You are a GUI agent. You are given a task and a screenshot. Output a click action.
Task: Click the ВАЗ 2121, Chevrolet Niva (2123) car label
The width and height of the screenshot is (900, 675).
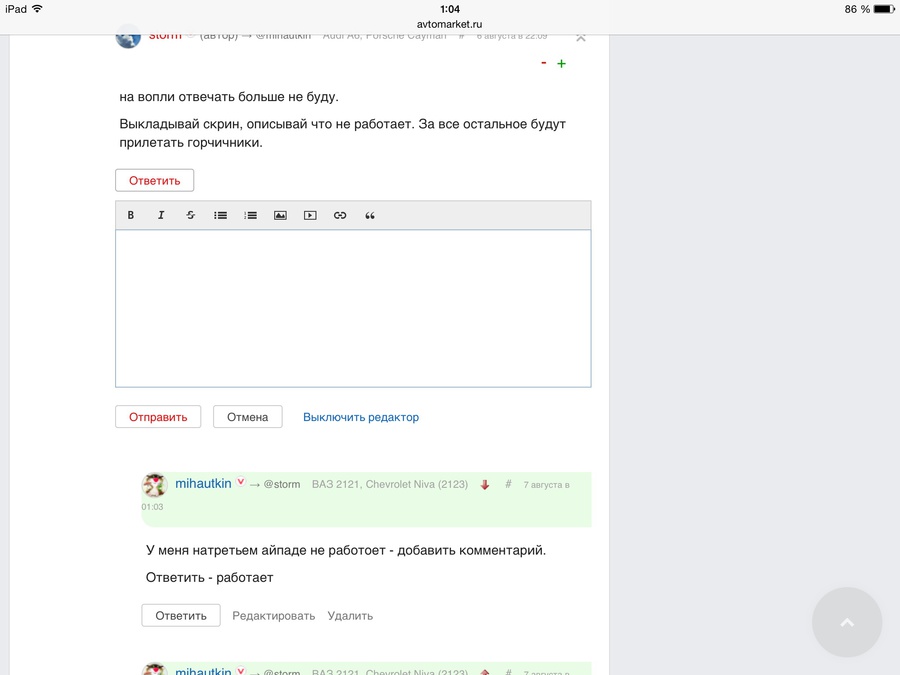click(x=390, y=484)
